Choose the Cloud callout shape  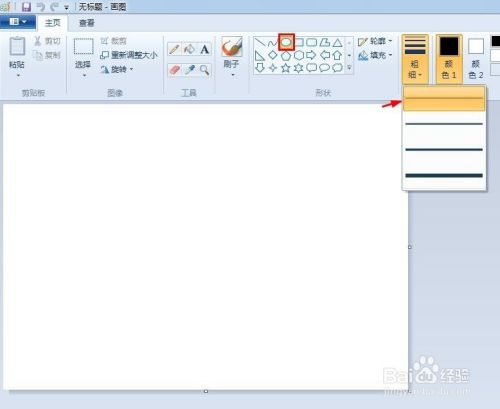tap(337, 68)
